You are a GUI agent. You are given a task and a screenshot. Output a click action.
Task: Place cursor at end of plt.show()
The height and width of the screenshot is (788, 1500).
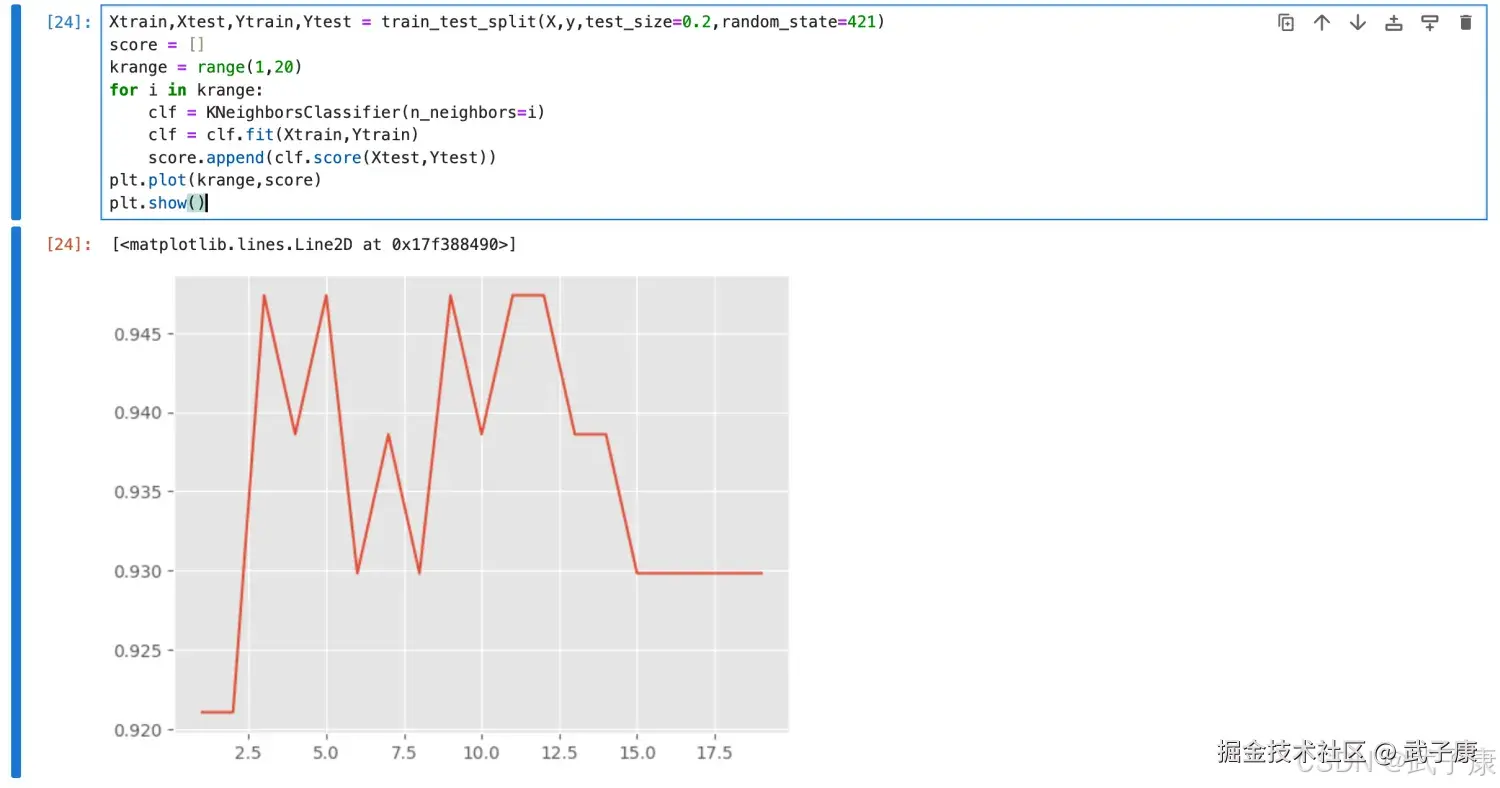tap(206, 203)
